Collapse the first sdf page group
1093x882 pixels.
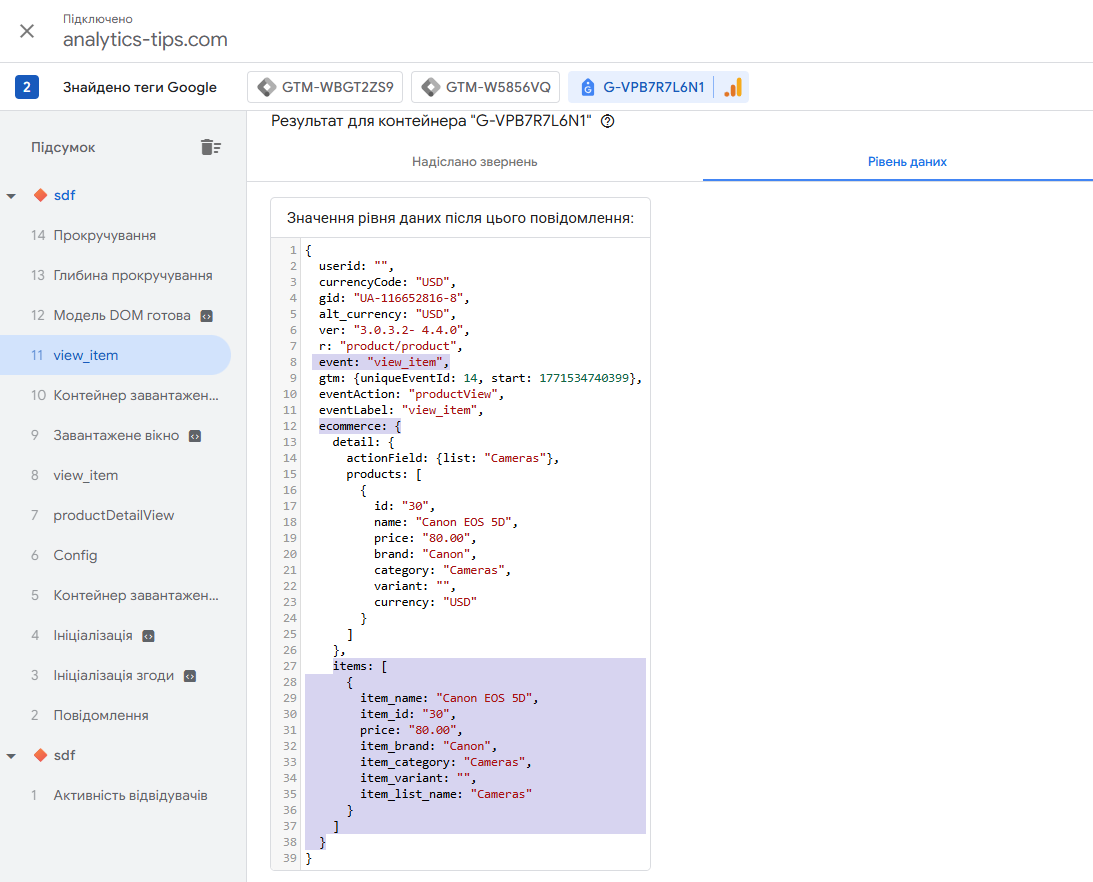[x=11, y=196]
